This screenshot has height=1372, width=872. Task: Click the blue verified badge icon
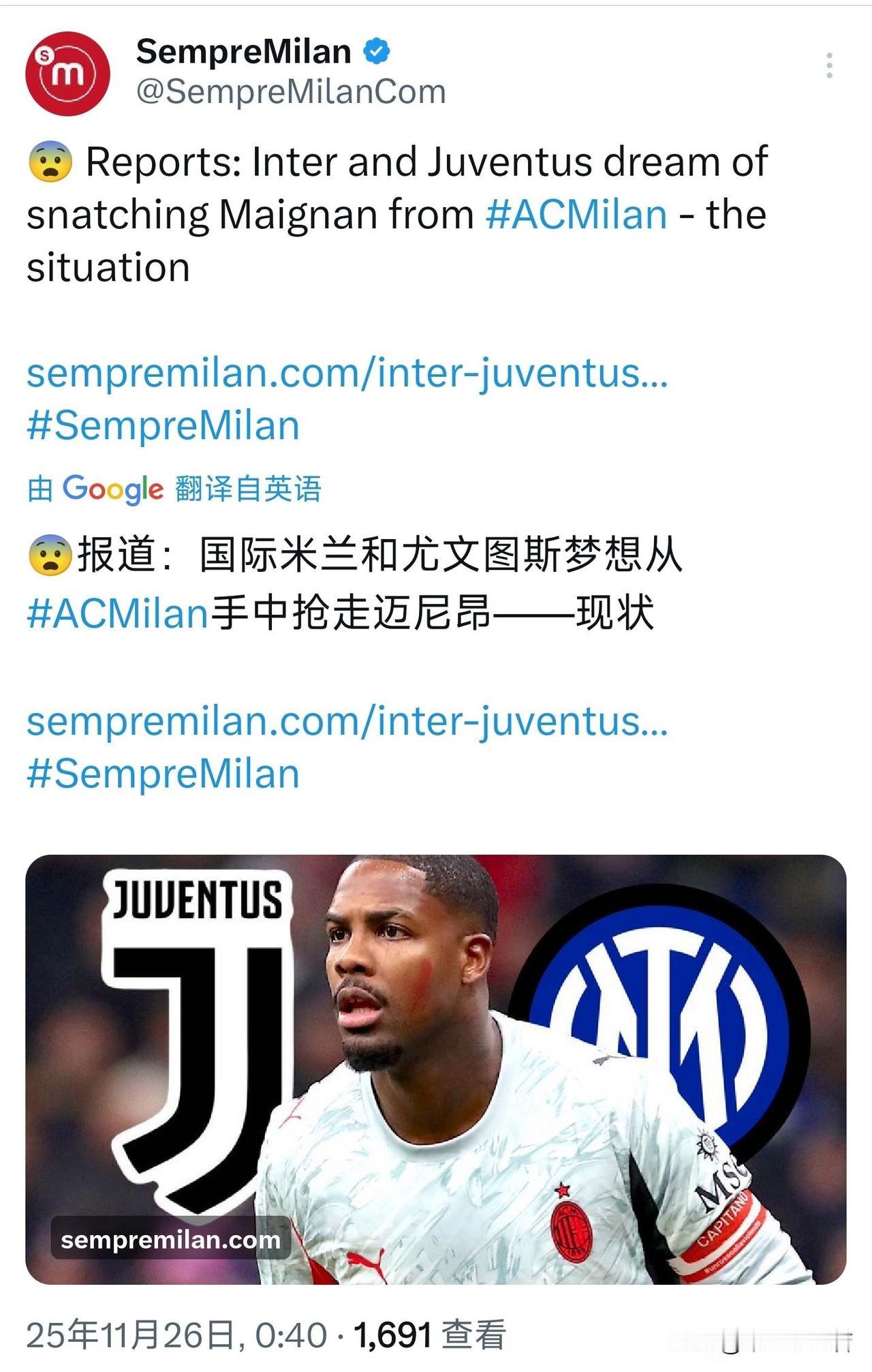377,52
